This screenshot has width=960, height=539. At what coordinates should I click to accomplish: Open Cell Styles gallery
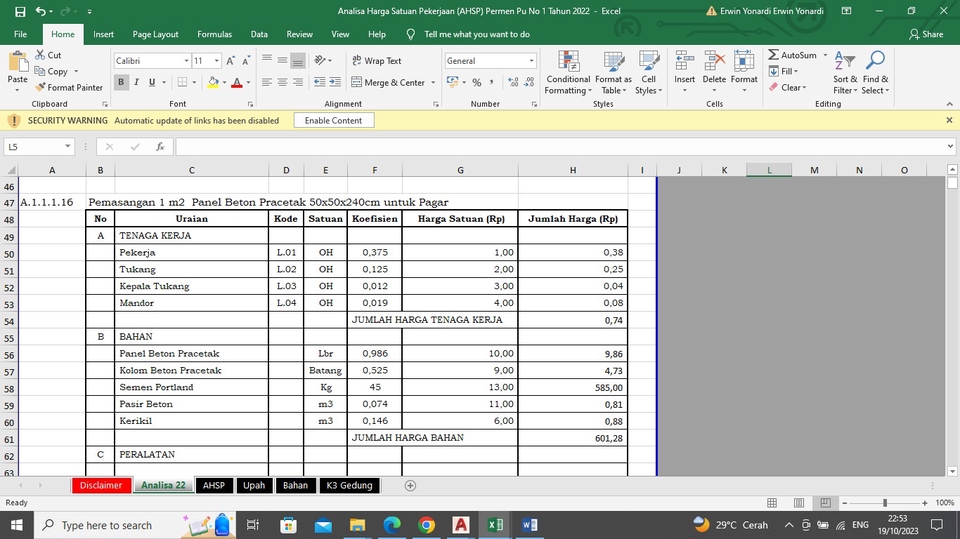click(648, 73)
